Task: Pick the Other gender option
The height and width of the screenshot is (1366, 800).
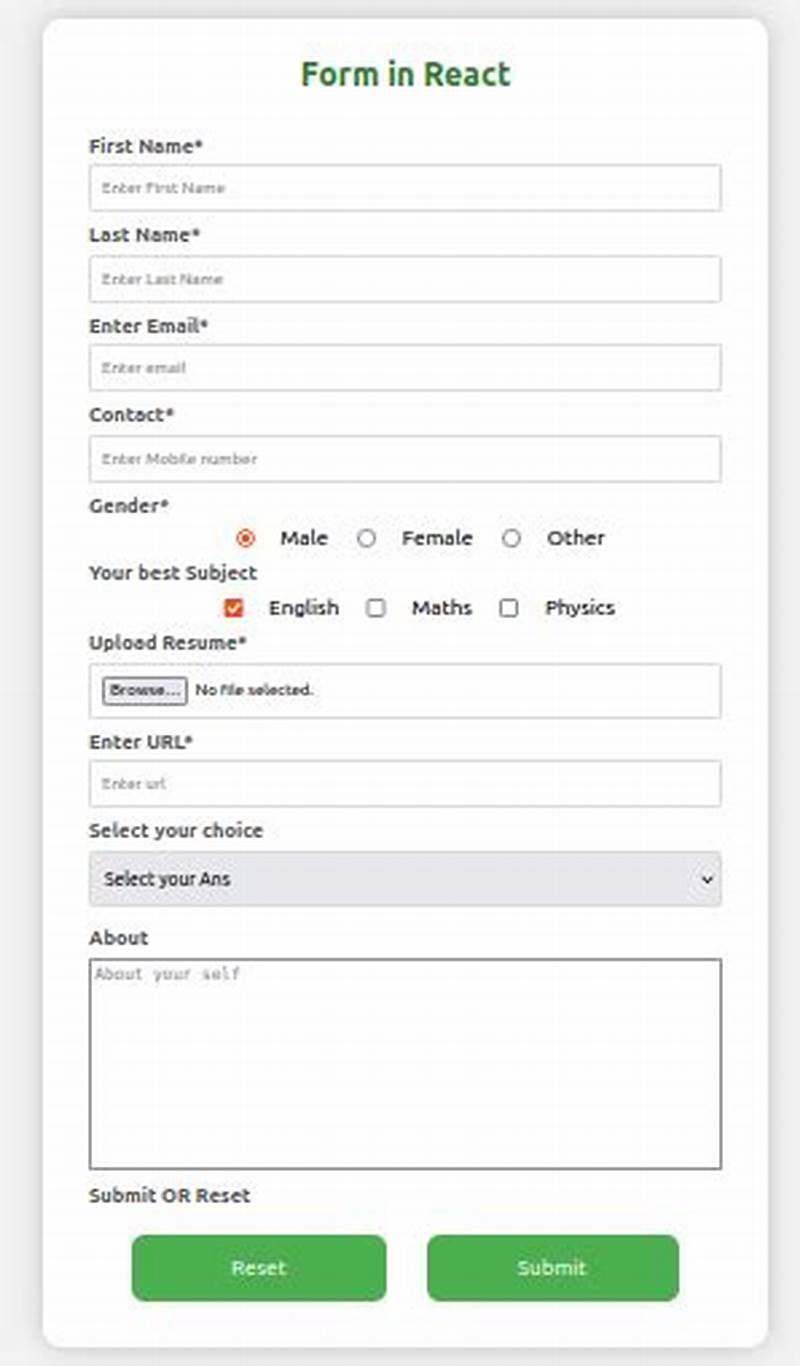Action: (512, 538)
